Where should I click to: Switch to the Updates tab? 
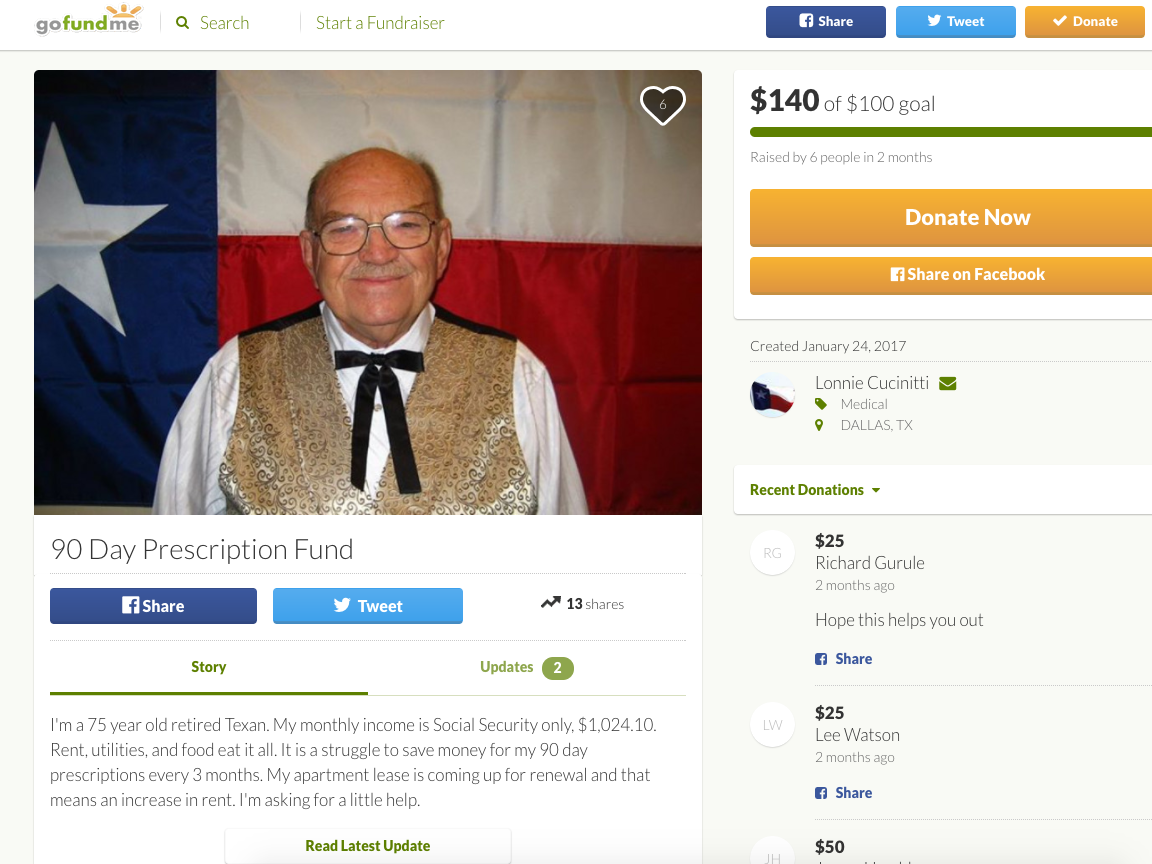pos(527,667)
